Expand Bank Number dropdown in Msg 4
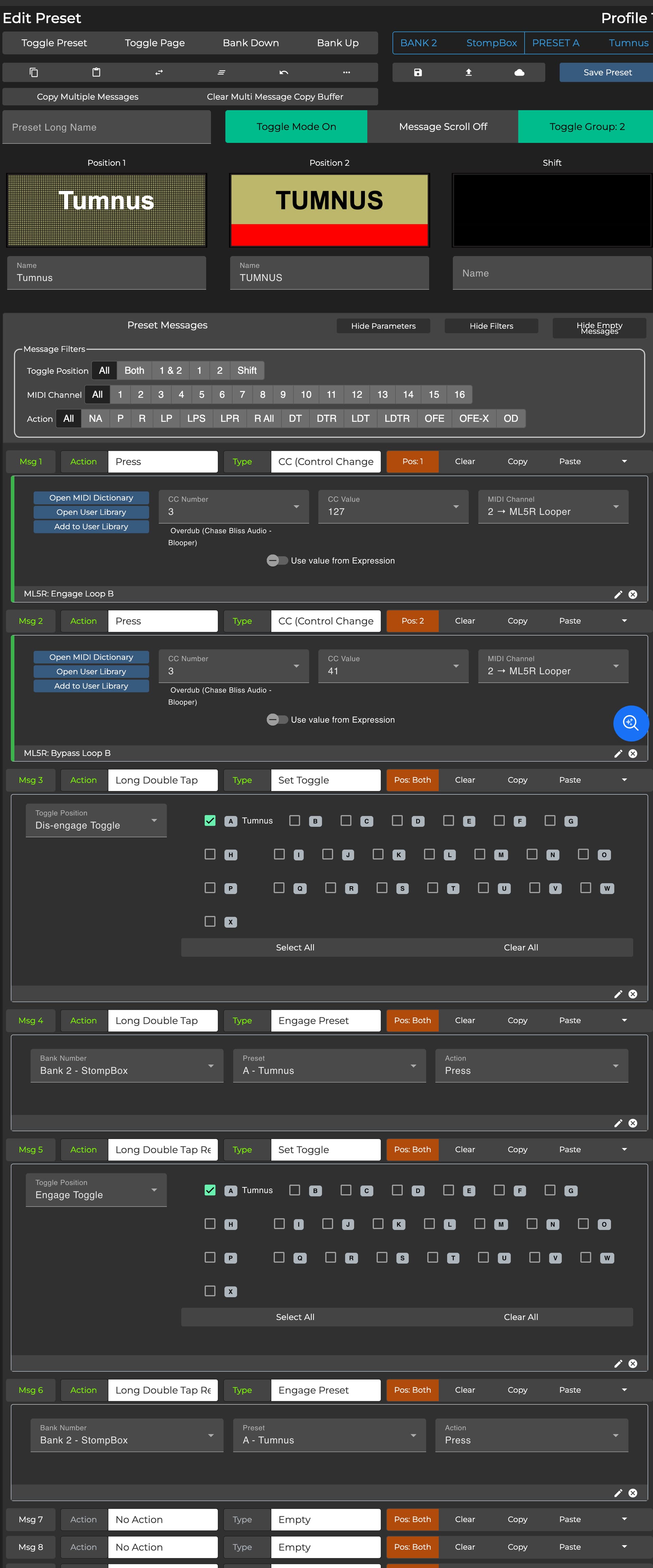The image size is (653, 1568). (x=127, y=1065)
